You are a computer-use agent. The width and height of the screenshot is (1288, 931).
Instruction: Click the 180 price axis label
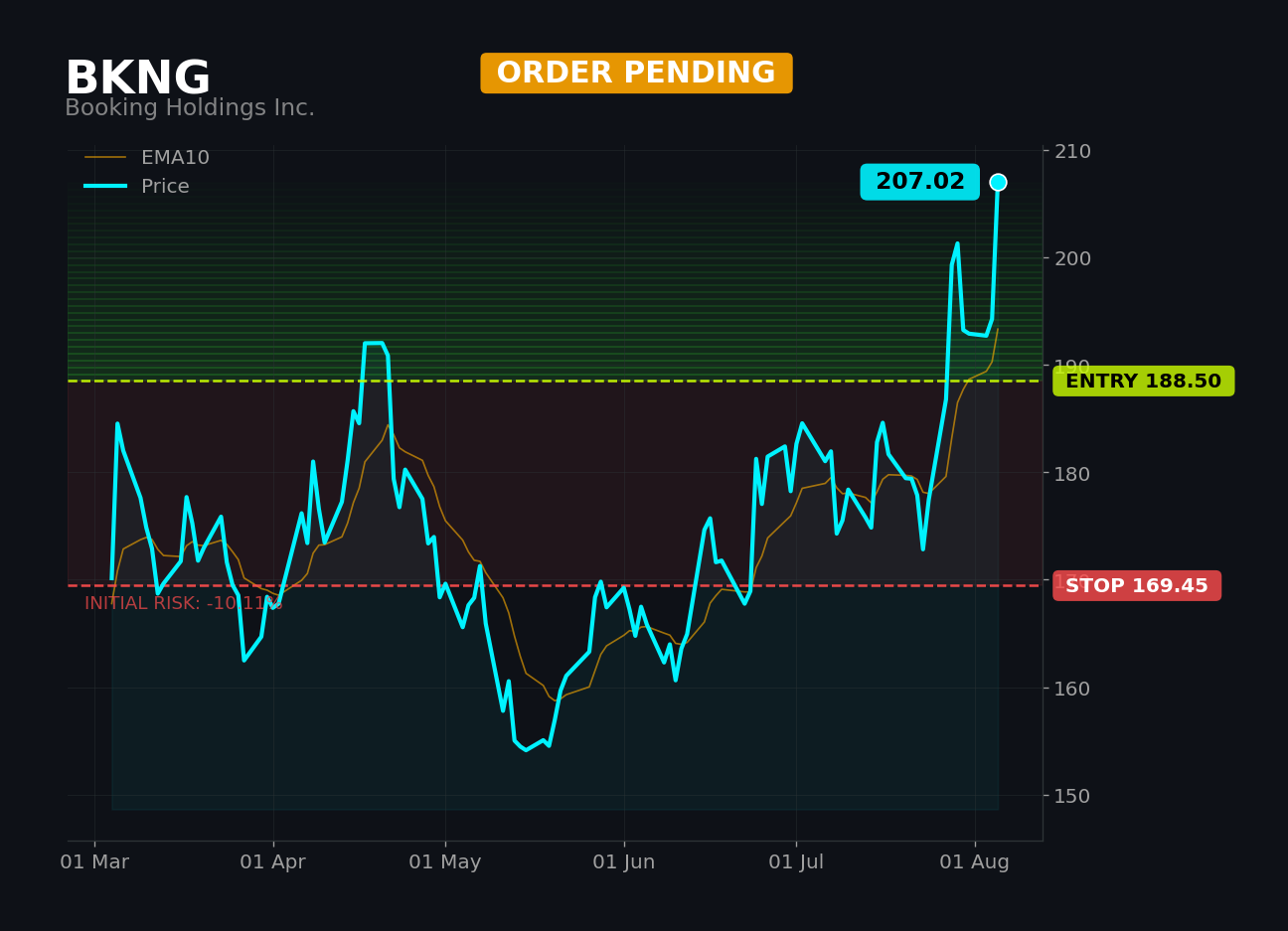(x=1072, y=473)
